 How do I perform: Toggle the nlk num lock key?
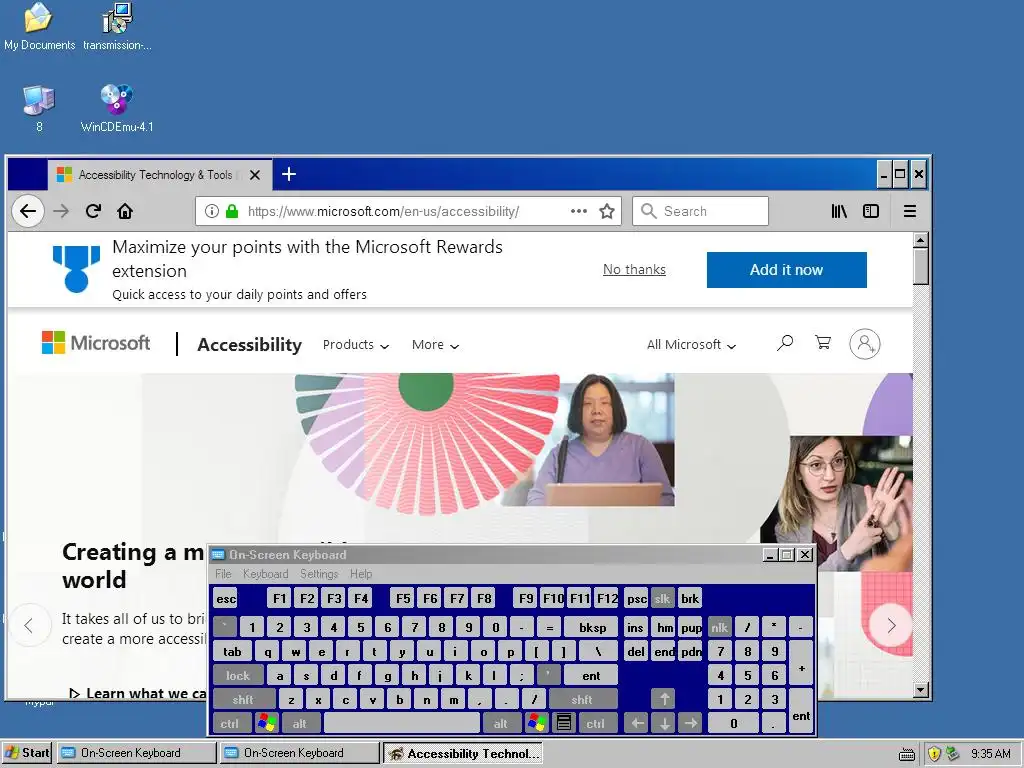(x=719, y=628)
